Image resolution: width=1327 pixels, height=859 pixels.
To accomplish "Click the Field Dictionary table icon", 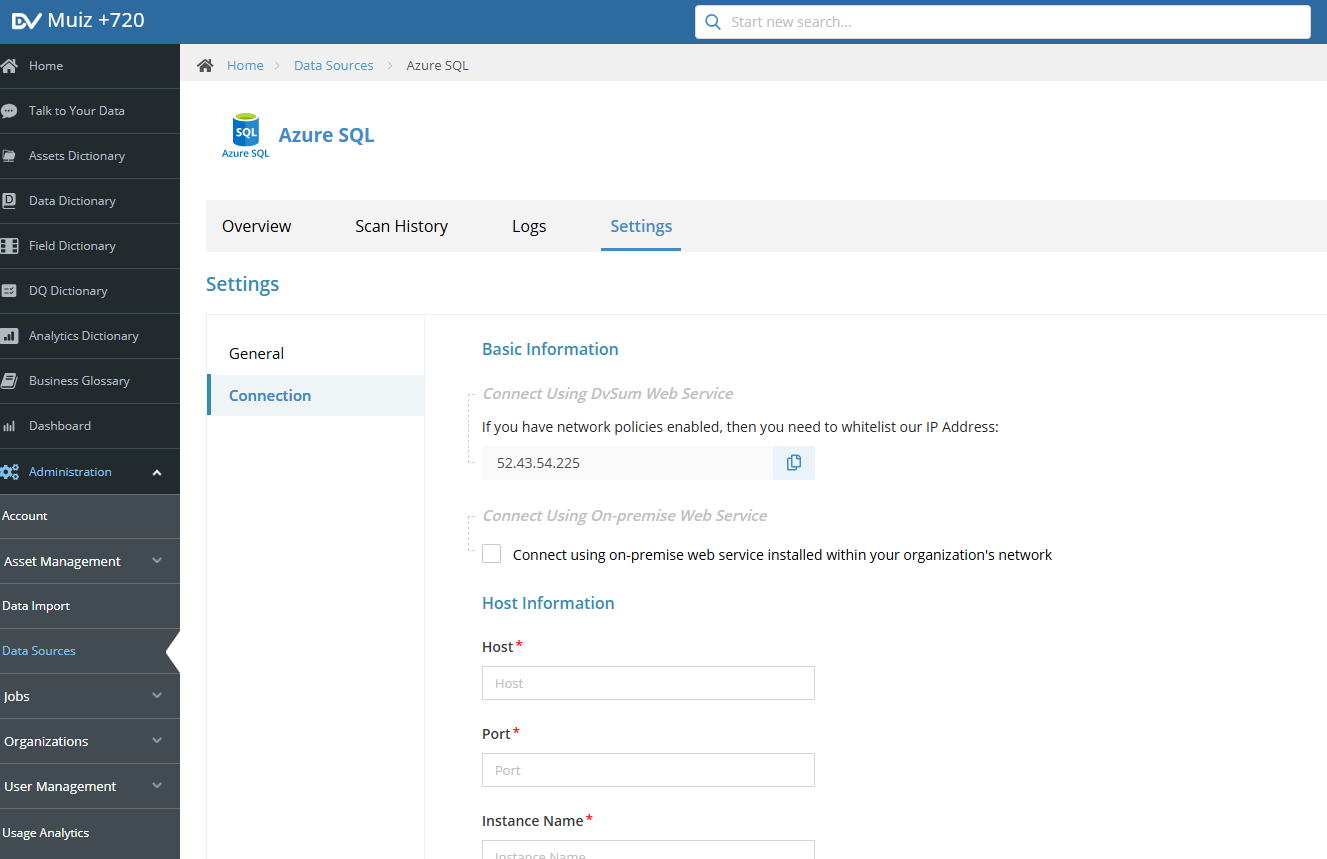I will coord(10,246).
